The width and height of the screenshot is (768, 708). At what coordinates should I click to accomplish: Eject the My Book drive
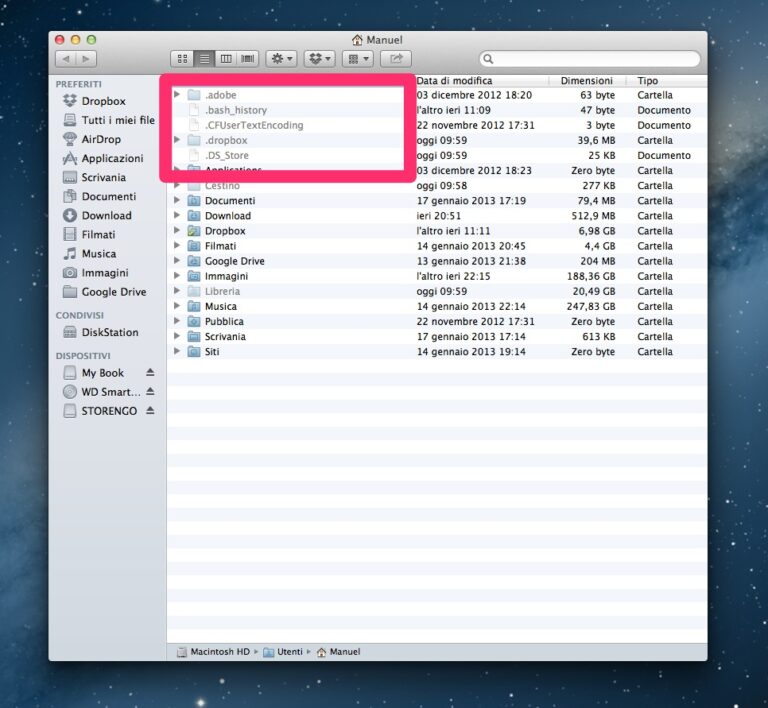[150, 373]
